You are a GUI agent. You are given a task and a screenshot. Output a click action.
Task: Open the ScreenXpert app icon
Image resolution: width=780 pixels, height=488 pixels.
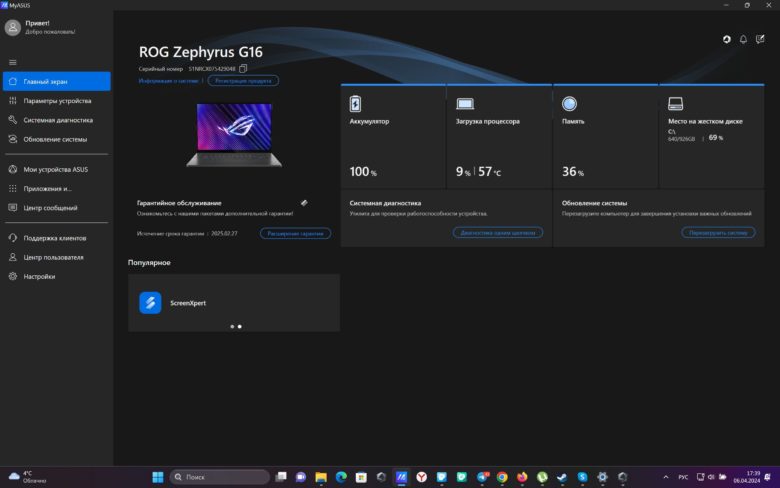tap(150, 302)
